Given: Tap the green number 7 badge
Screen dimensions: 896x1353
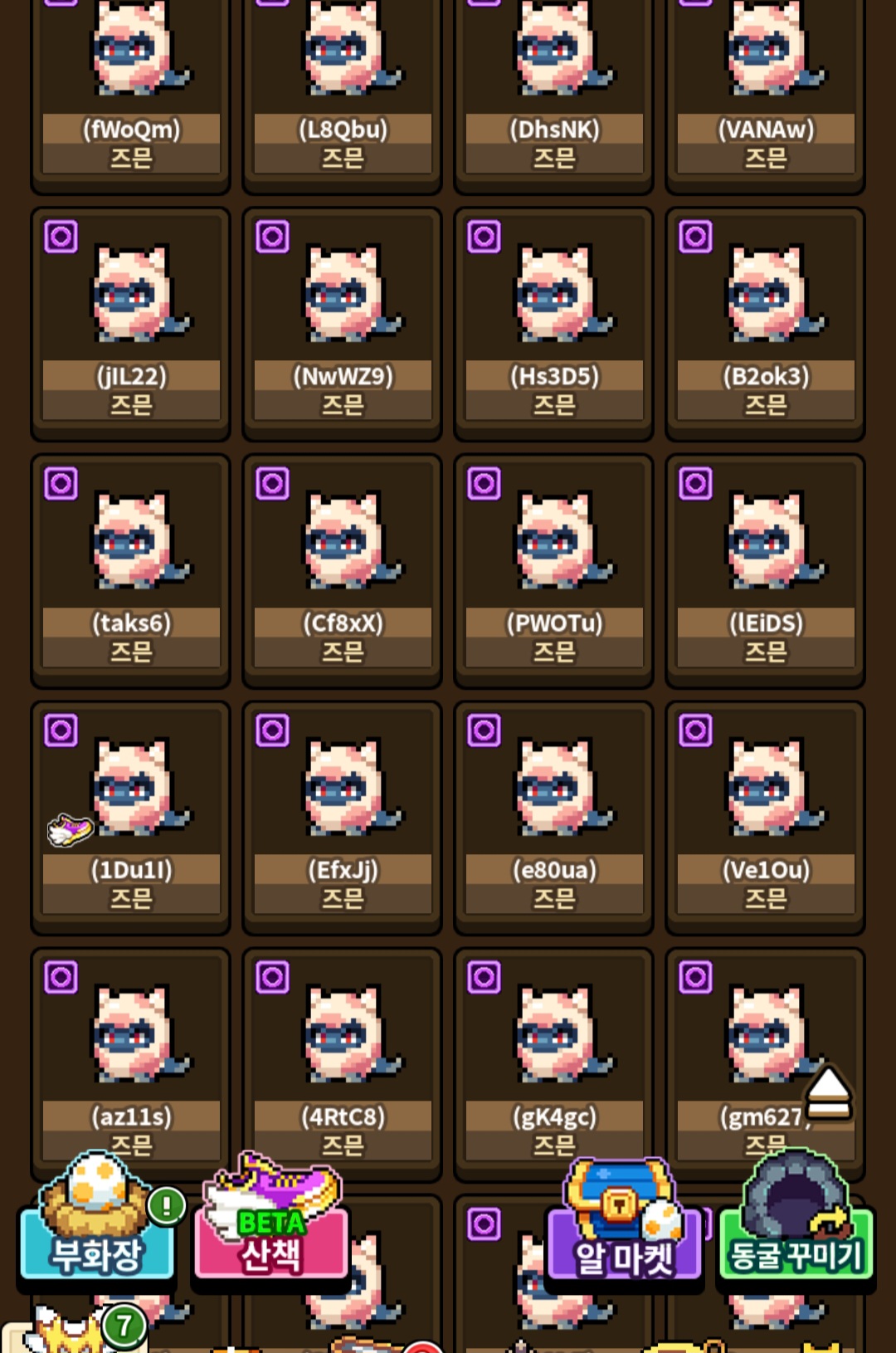Looking at the screenshot, I should [124, 1326].
